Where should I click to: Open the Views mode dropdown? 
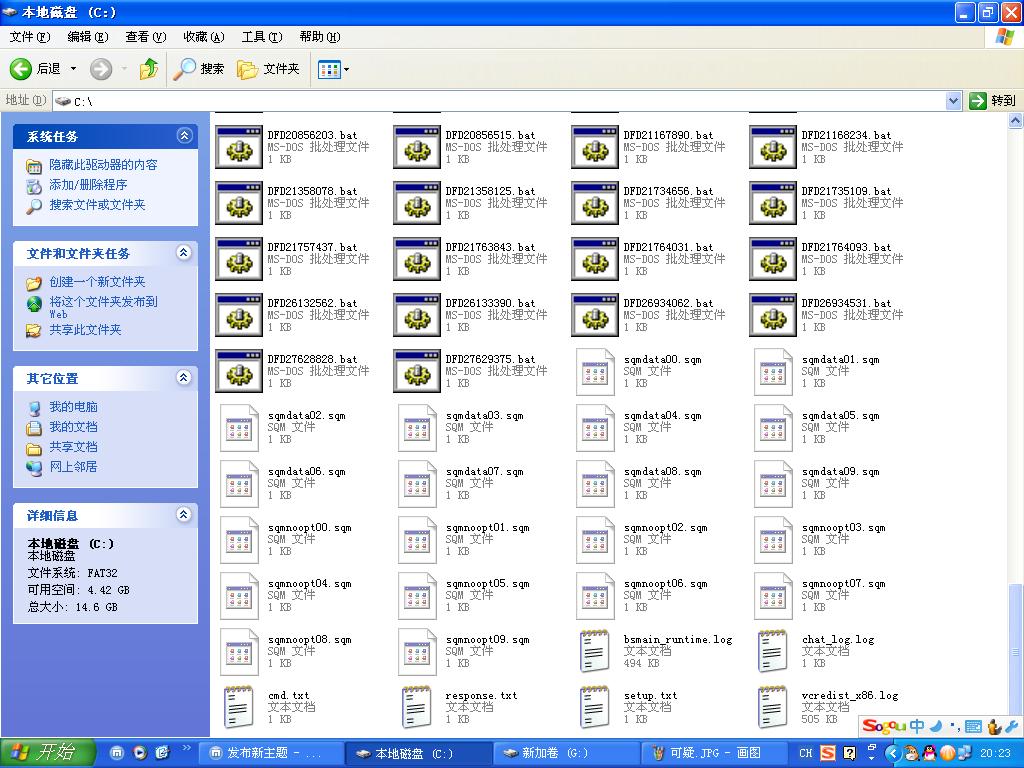pos(333,69)
